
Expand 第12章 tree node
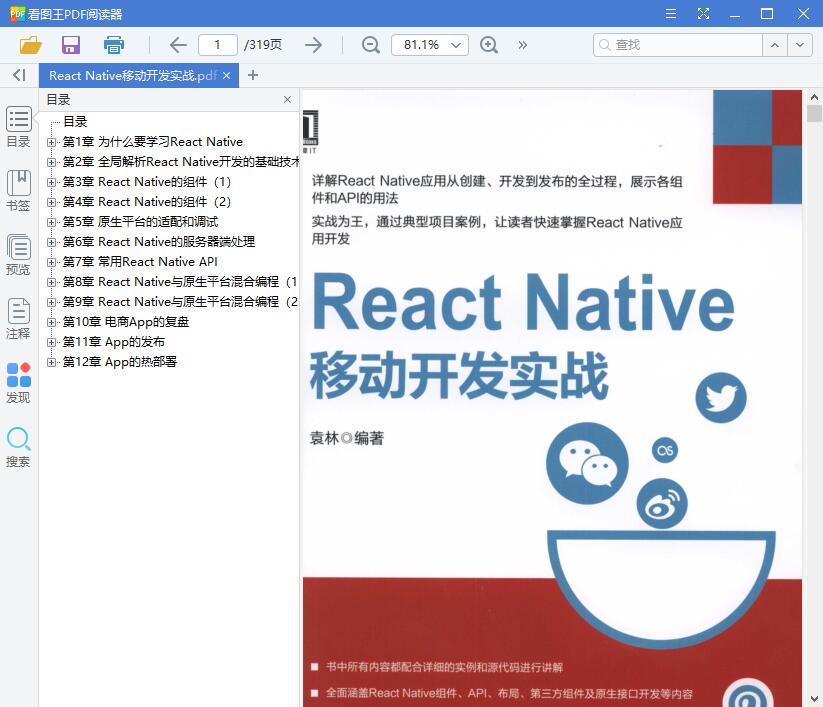point(51,362)
